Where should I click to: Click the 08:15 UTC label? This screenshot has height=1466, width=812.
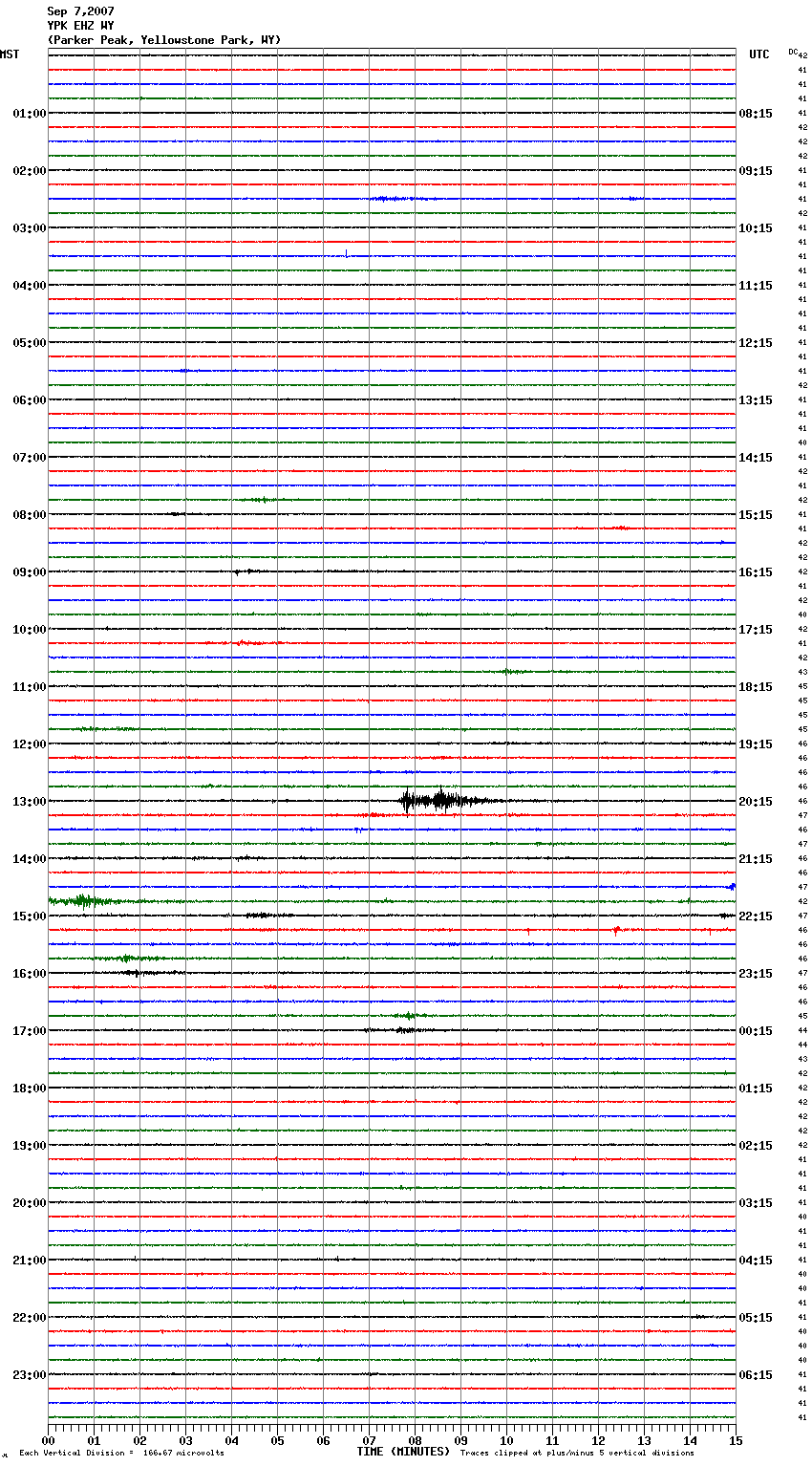click(x=756, y=114)
